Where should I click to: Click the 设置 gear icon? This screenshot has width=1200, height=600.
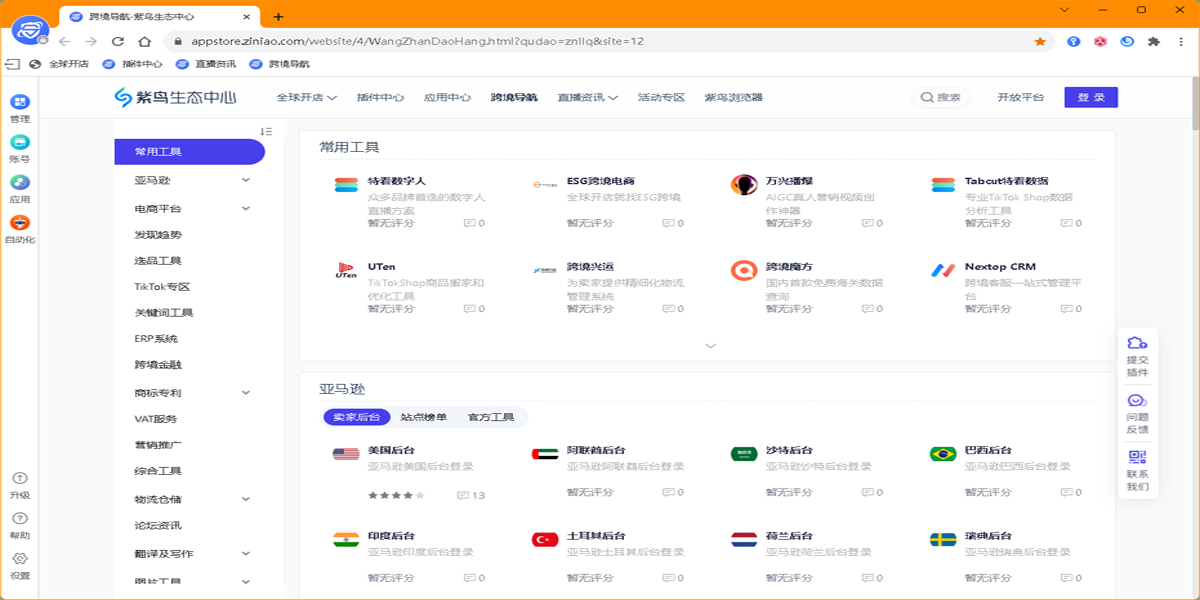point(20,559)
